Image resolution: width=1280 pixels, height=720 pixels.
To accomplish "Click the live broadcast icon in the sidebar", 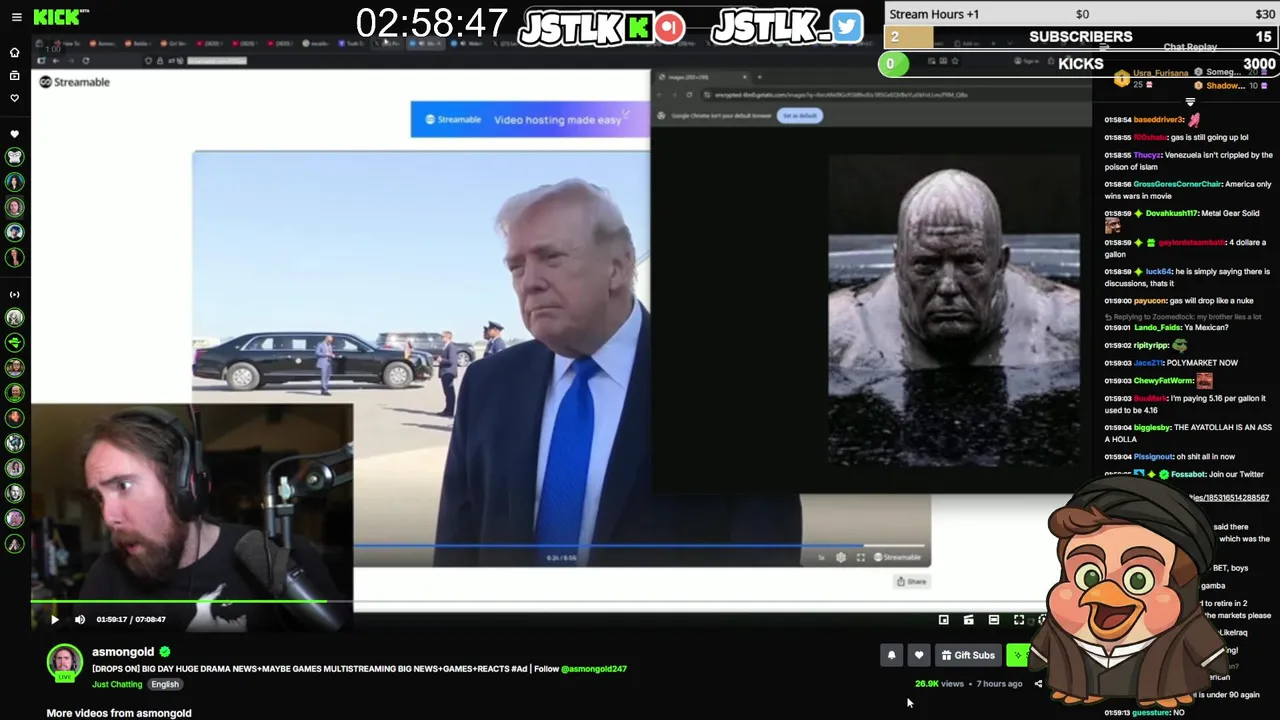I will pyautogui.click(x=14, y=294).
